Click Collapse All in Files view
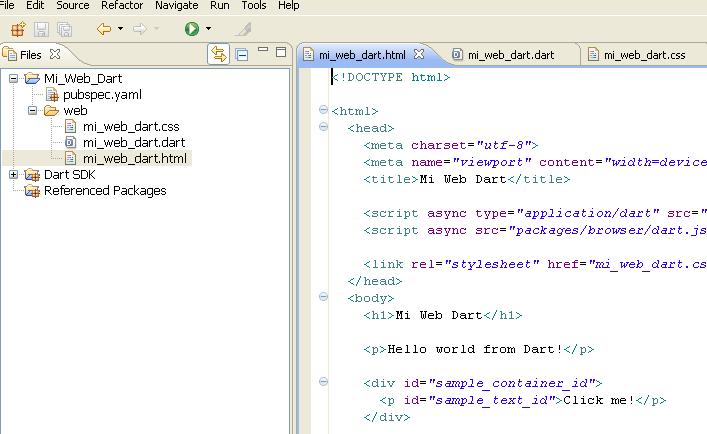This screenshot has width=707, height=434. point(242,55)
